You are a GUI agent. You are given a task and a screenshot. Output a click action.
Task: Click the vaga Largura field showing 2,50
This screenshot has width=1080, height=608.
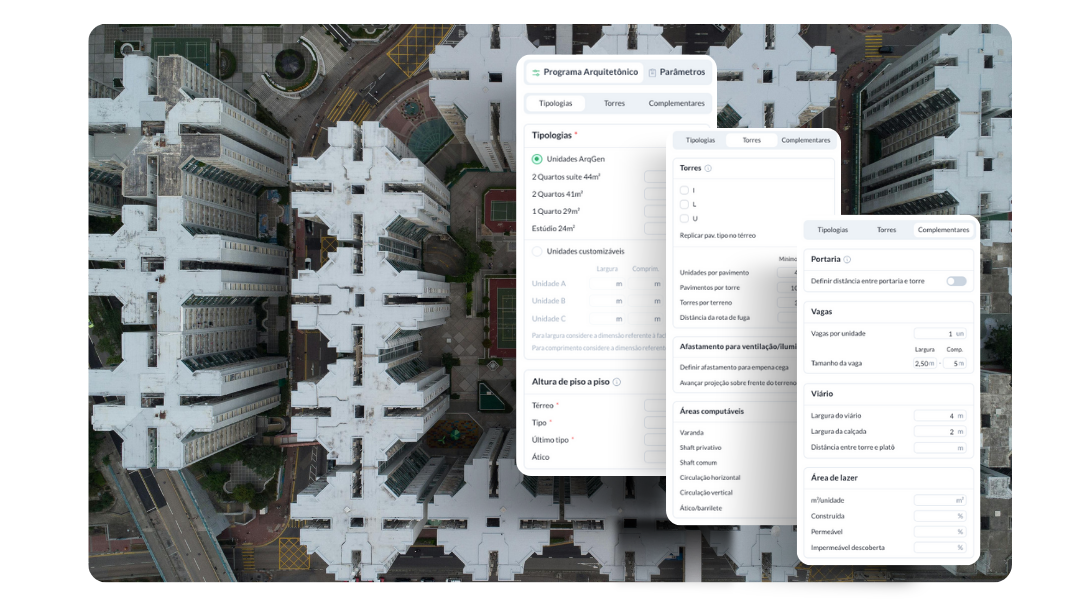click(x=924, y=363)
